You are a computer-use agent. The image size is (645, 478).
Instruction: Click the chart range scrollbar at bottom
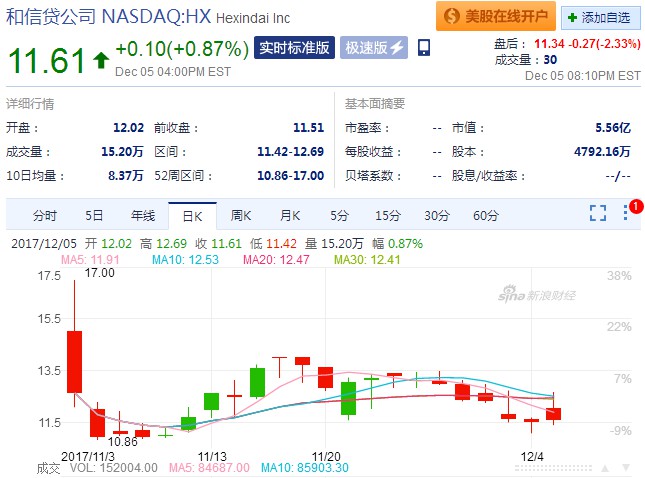pyautogui.click(x=553, y=468)
